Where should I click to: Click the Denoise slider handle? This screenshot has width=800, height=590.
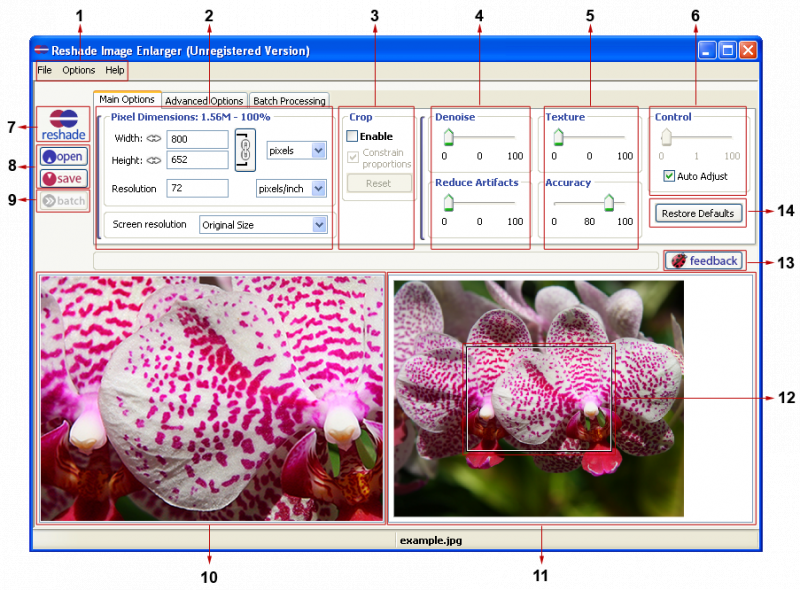448,137
